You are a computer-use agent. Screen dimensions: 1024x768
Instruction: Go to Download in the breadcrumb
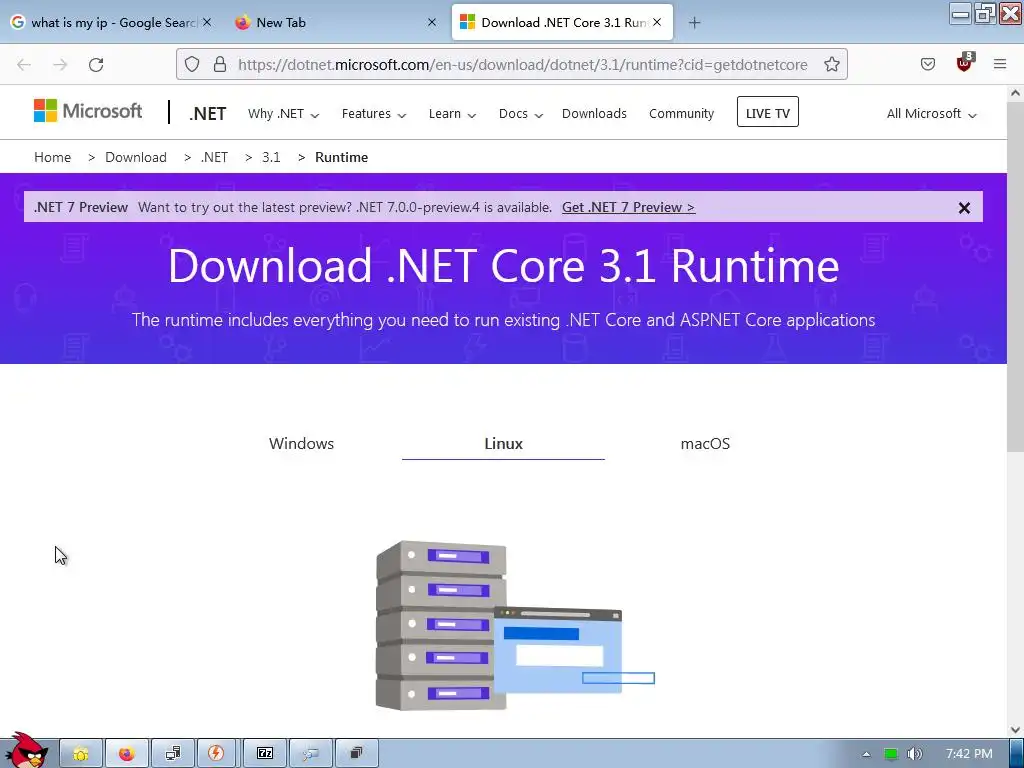[136, 157]
